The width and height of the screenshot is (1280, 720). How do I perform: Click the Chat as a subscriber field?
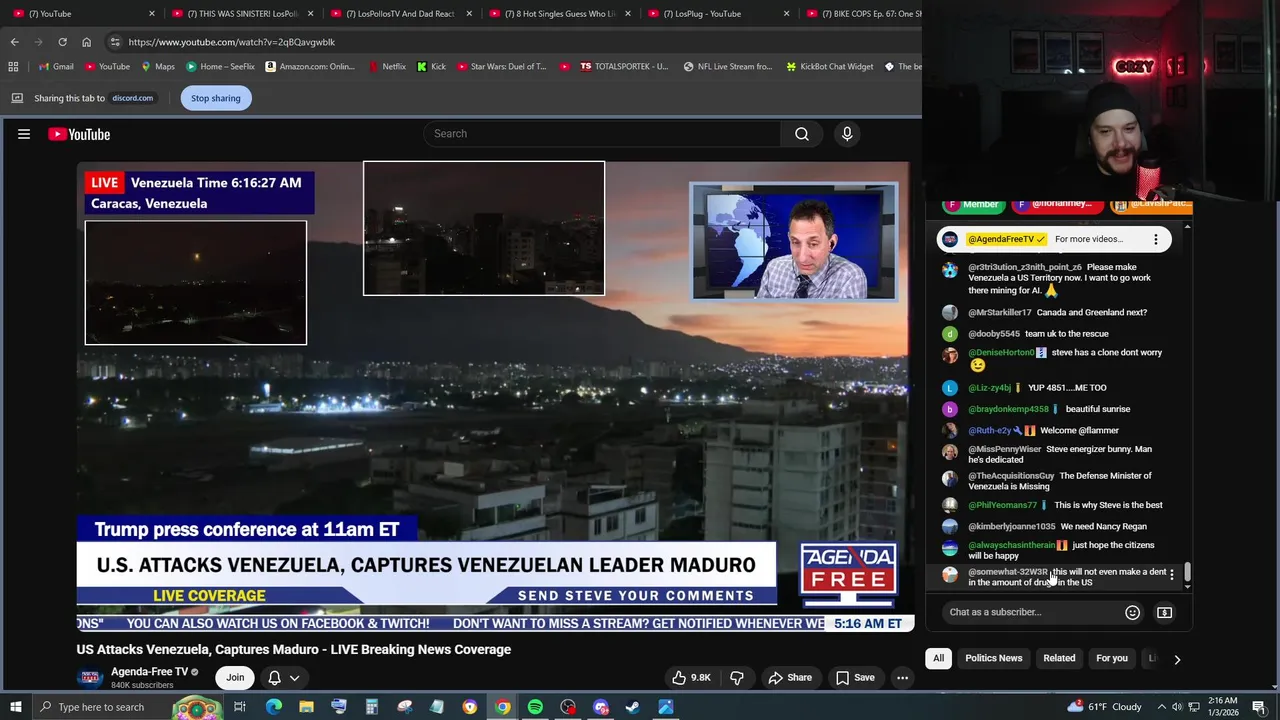[1031, 612]
